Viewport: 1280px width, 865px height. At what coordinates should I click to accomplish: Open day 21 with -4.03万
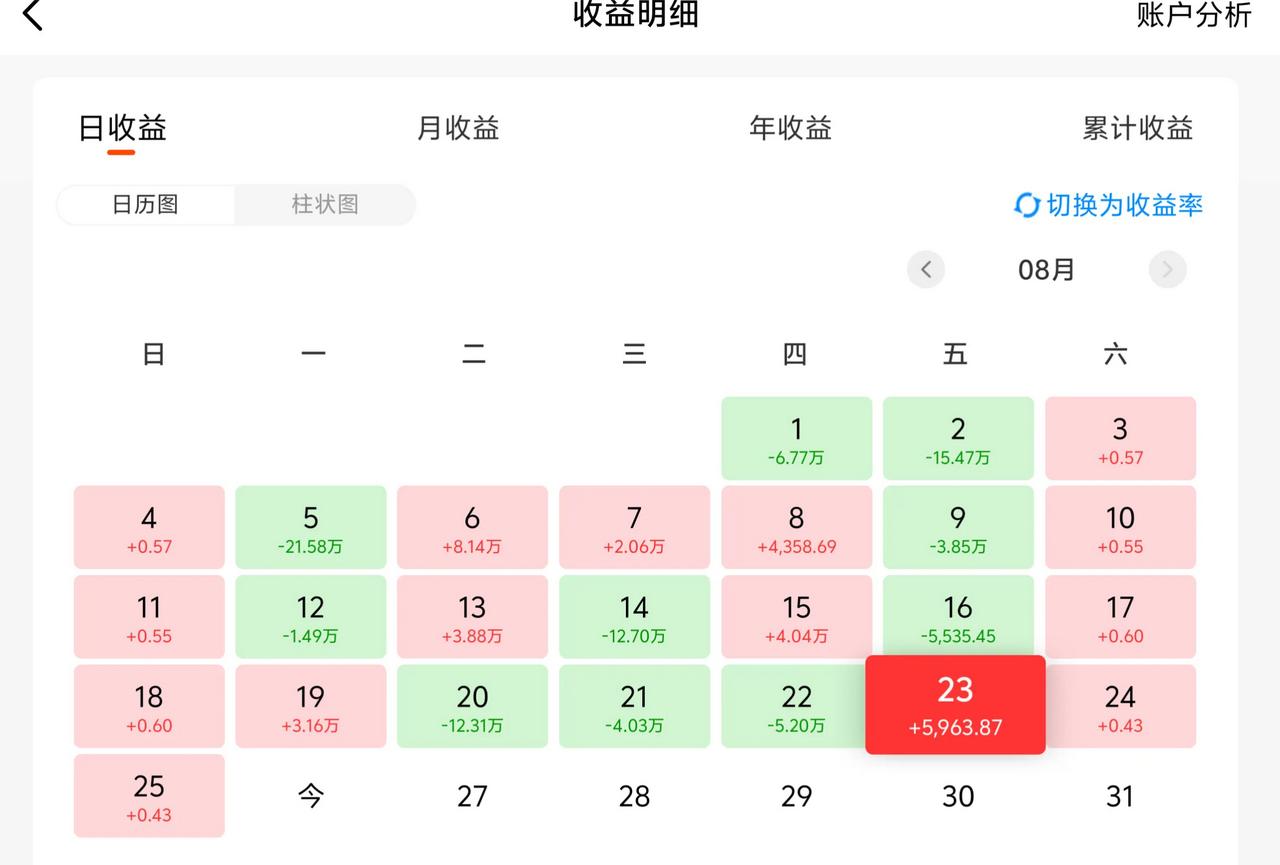coord(634,706)
